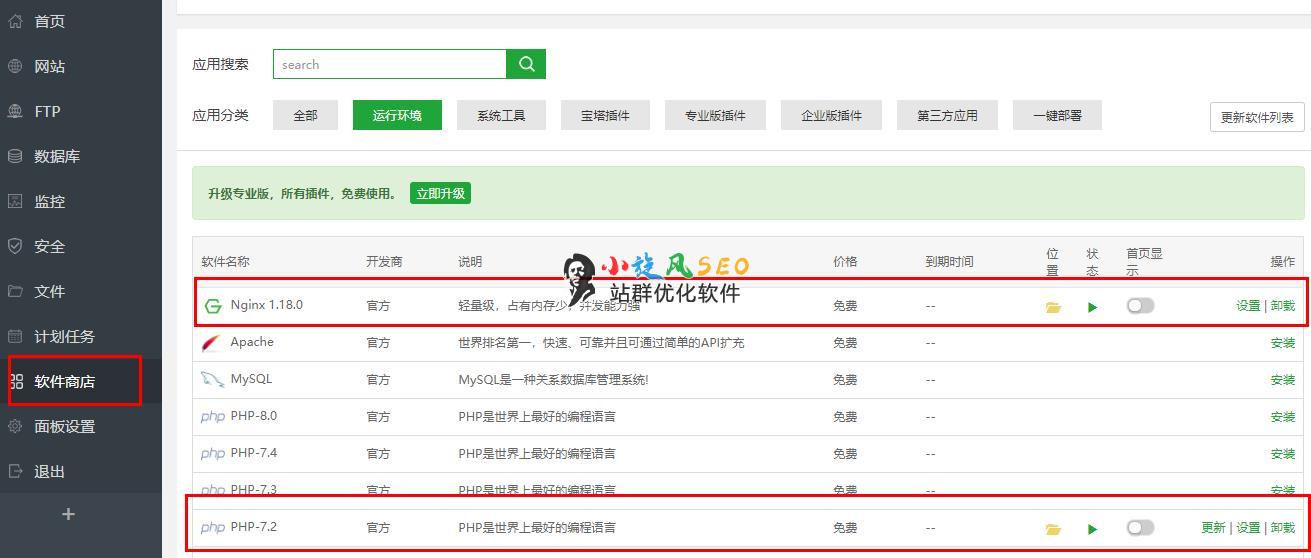Click the folder icon beside 文件

(x=15, y=291)
